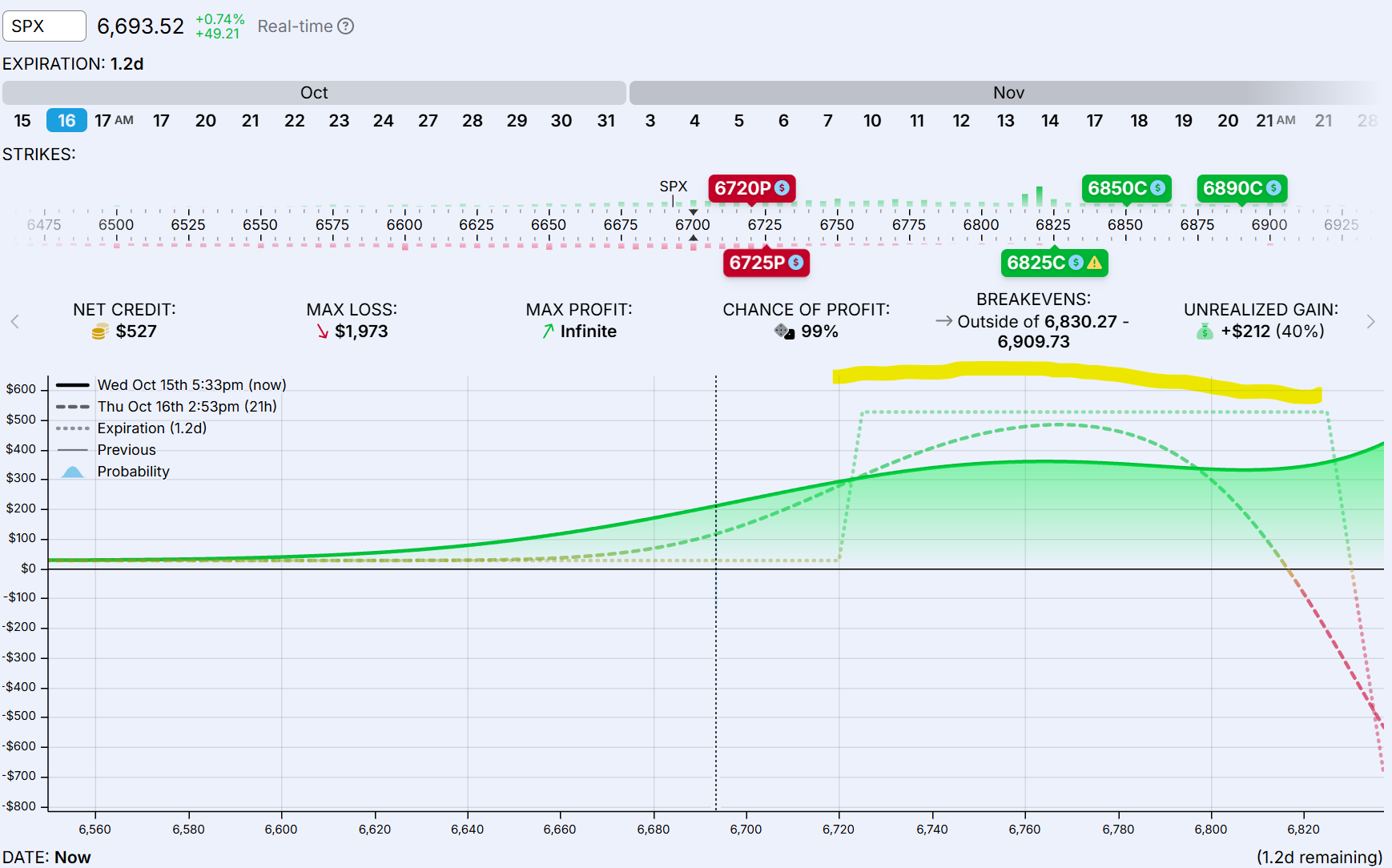
Task: Click the dollar icon on 6725P badge
Action: point(795,263)
